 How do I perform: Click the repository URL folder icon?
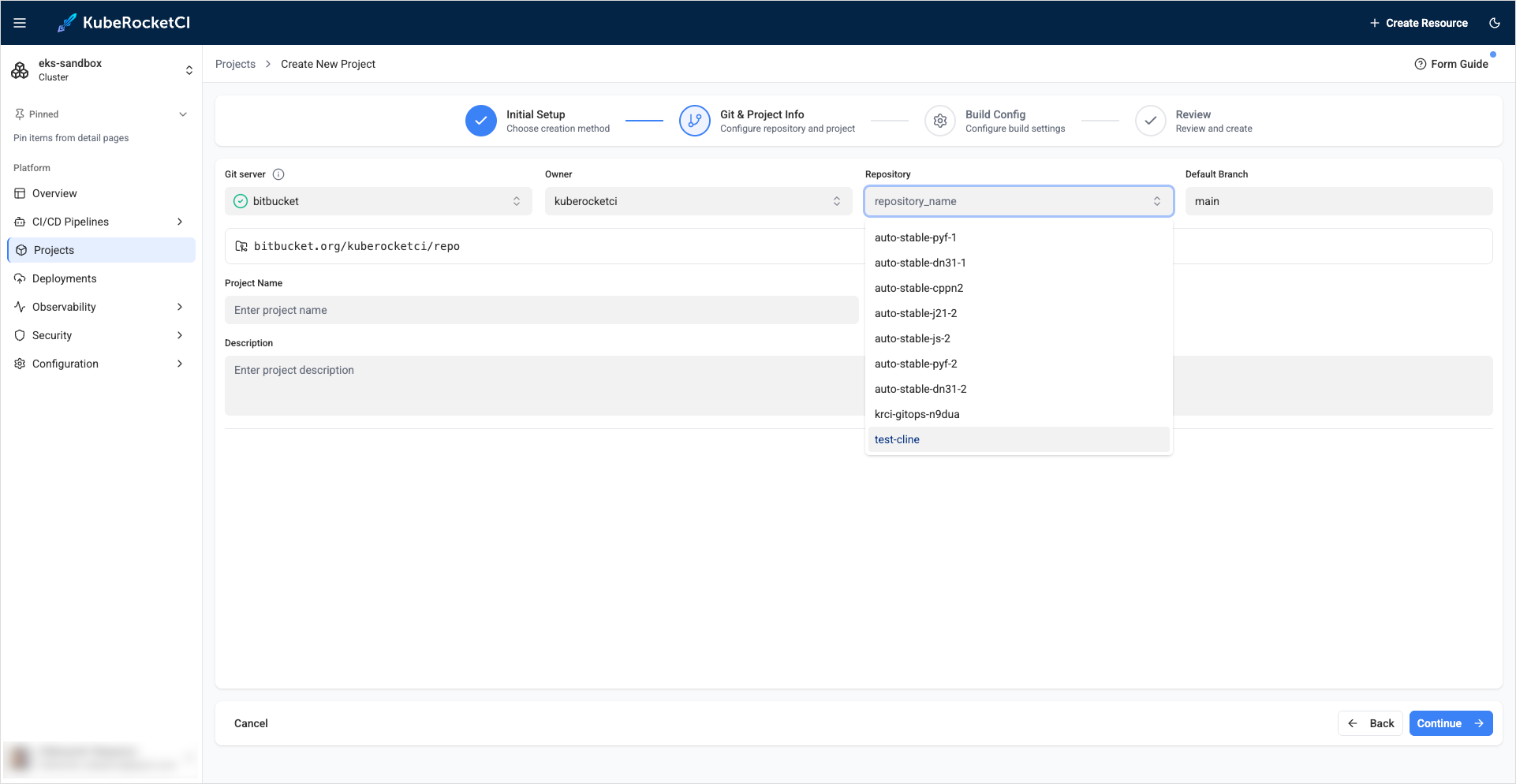[241, 246]
